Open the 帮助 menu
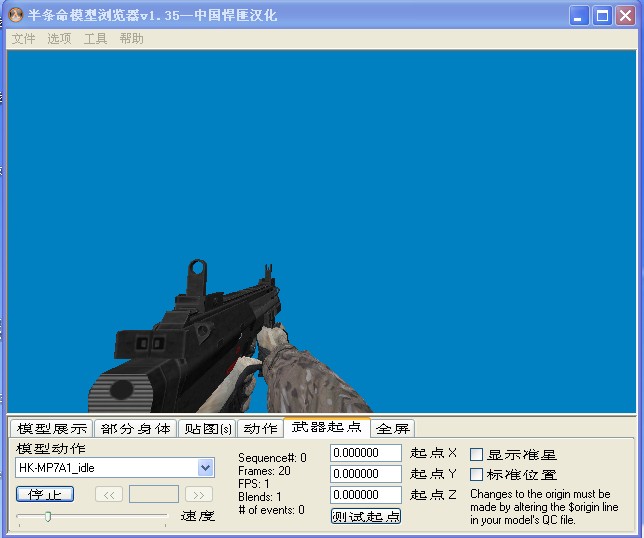Viewport: 644px width, 538px height. pyautogui.click(x=131, y=39)
